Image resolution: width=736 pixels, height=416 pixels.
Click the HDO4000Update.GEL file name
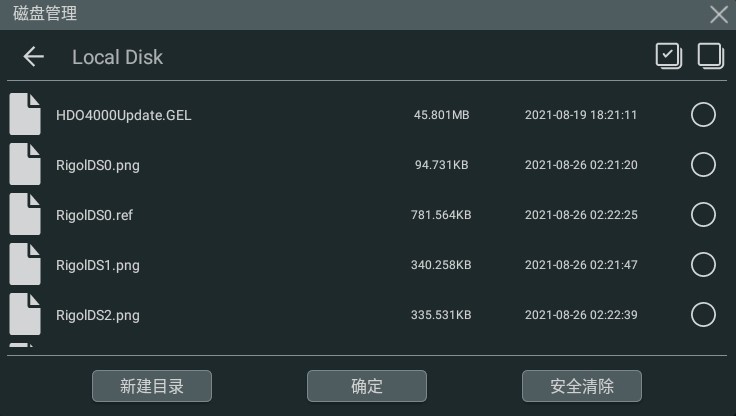pos(123,115)
